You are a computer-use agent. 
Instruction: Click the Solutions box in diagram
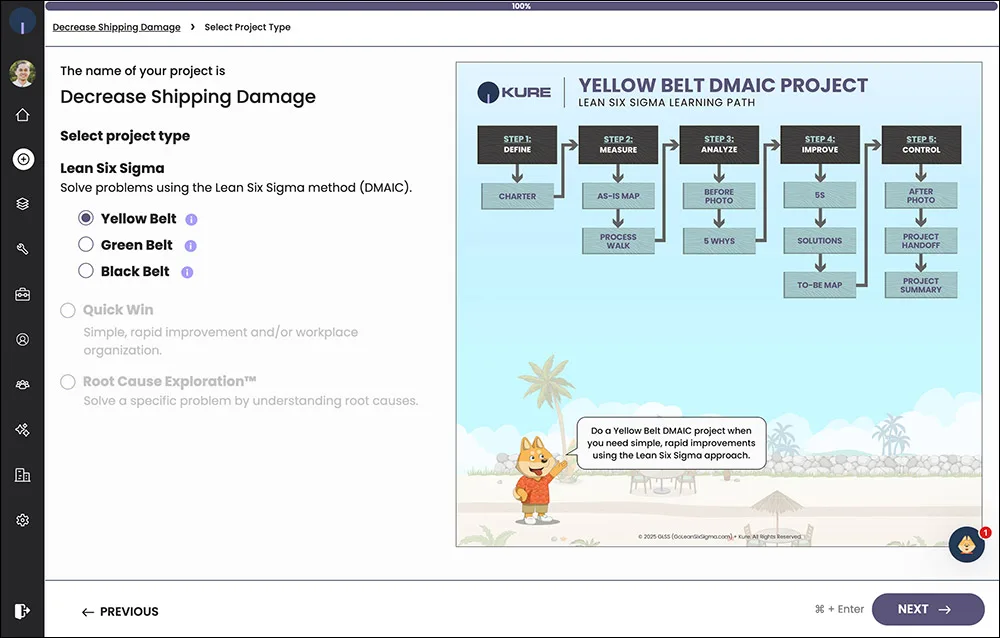(x=820, y=241)
